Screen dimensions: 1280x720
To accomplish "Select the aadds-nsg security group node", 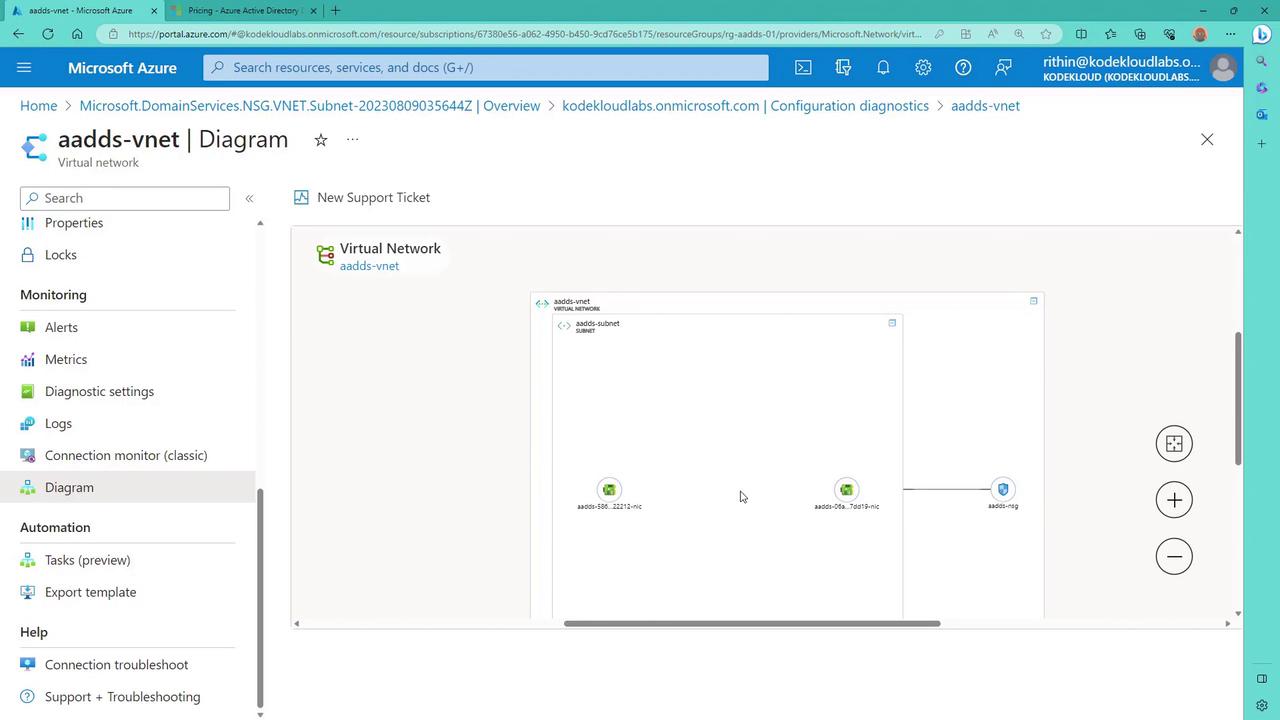I will 1003,489.
